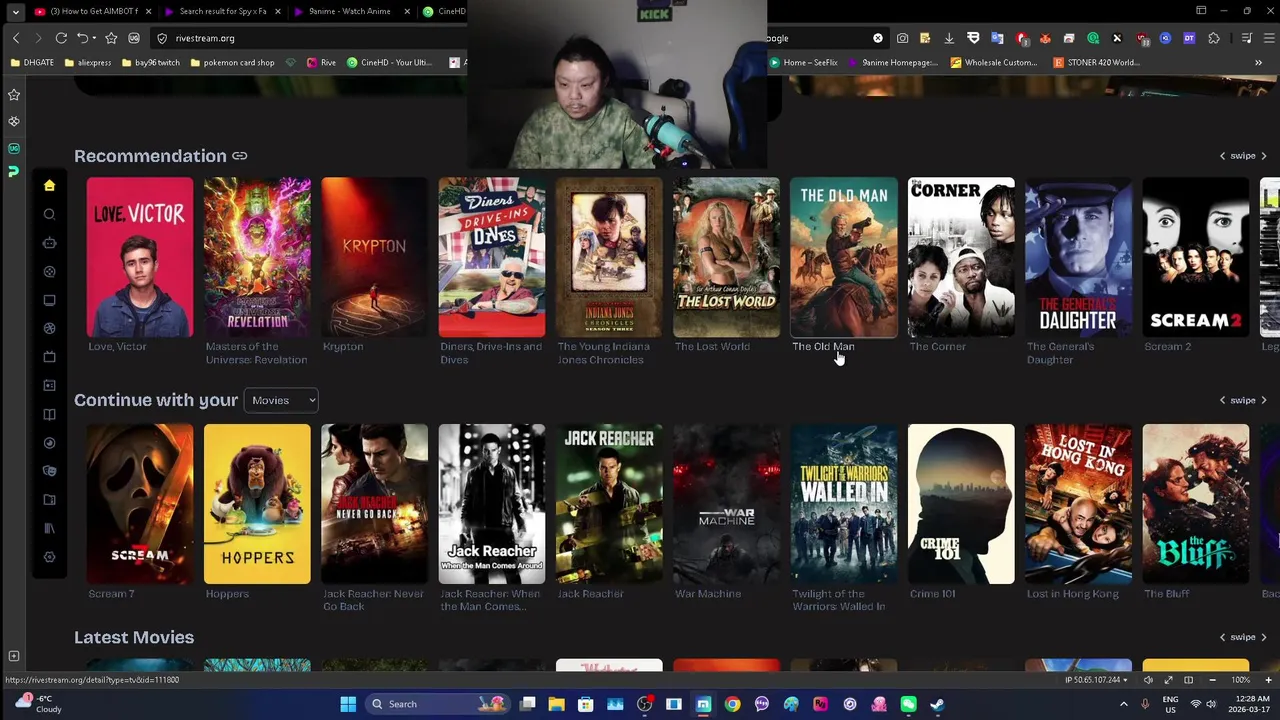Open the Hoppers poster
1280x720 pixels.
[257, 504]
